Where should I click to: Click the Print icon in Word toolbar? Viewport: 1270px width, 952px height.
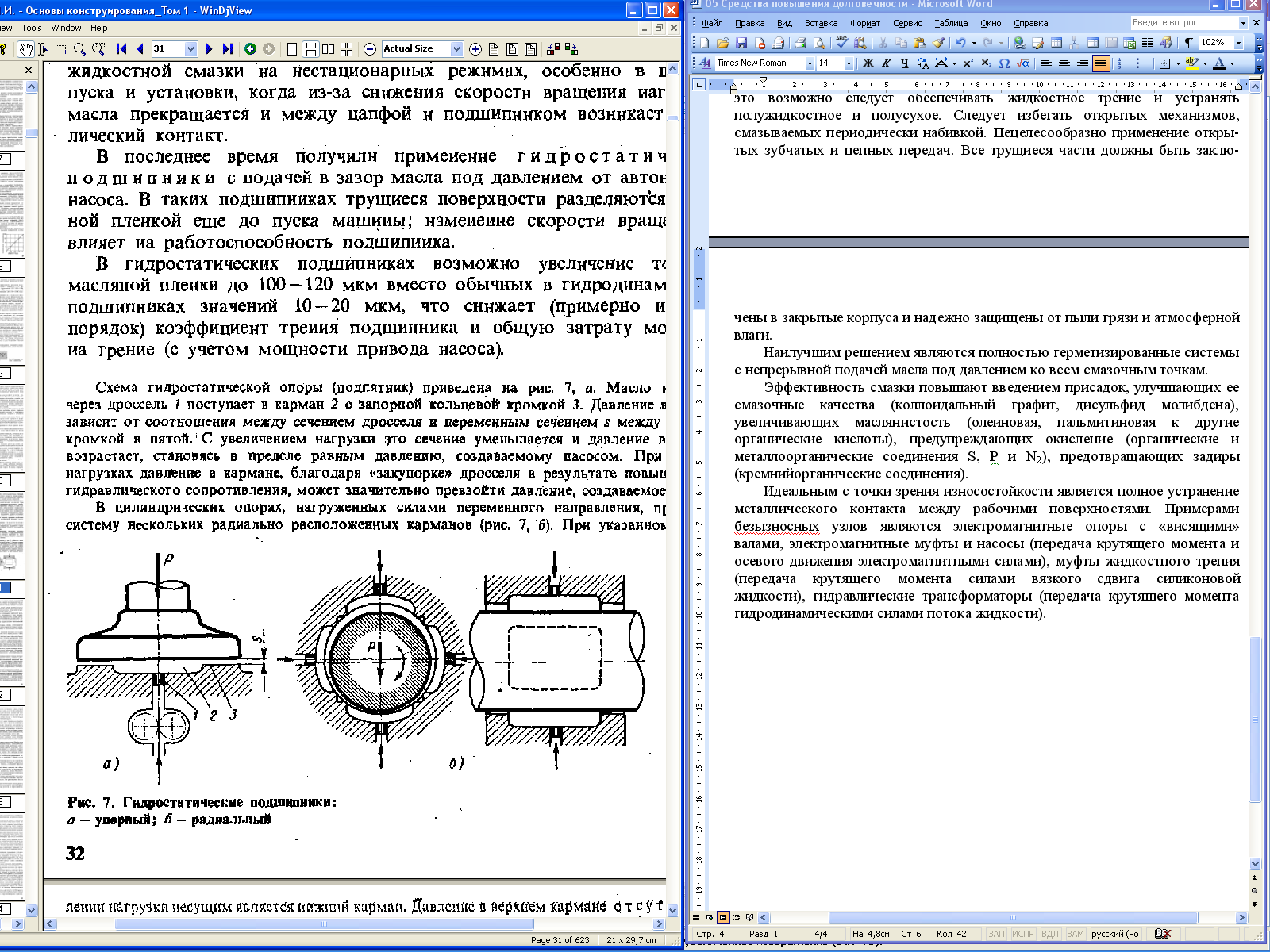(800, 43)
